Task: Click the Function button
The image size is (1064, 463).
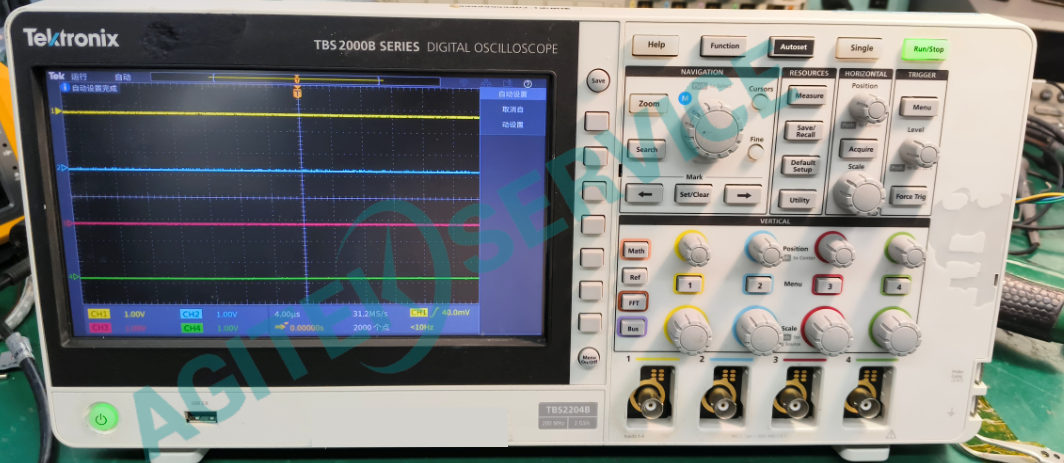Action: click(x=724, y=46)
